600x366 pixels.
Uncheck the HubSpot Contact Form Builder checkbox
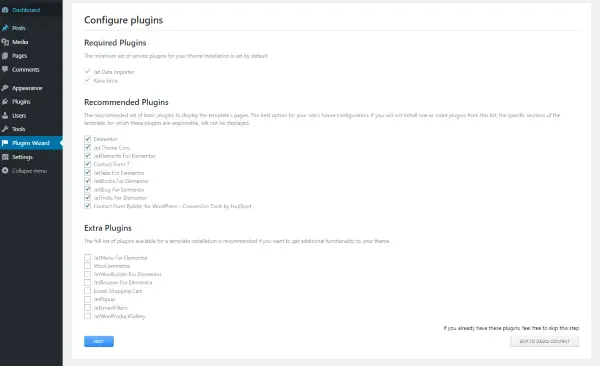pos(88,206)
